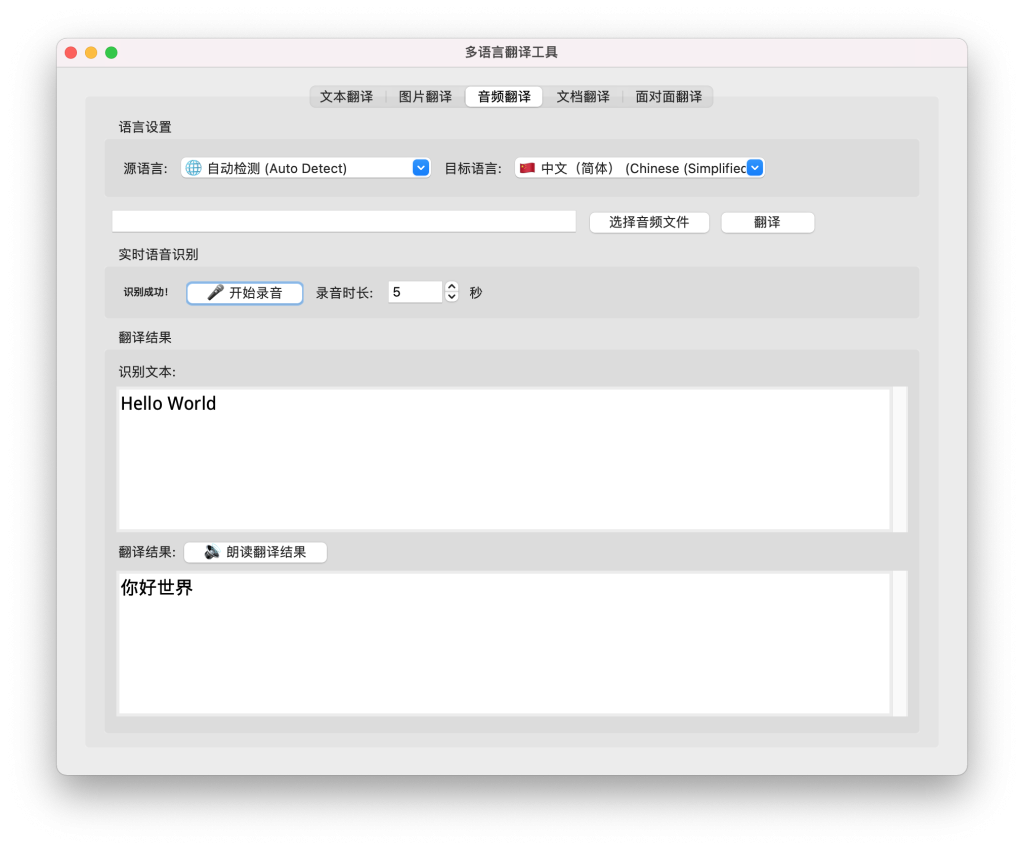Click the audio file path input field
Viewport: 1024px width, 850px height.
[344, 221]
